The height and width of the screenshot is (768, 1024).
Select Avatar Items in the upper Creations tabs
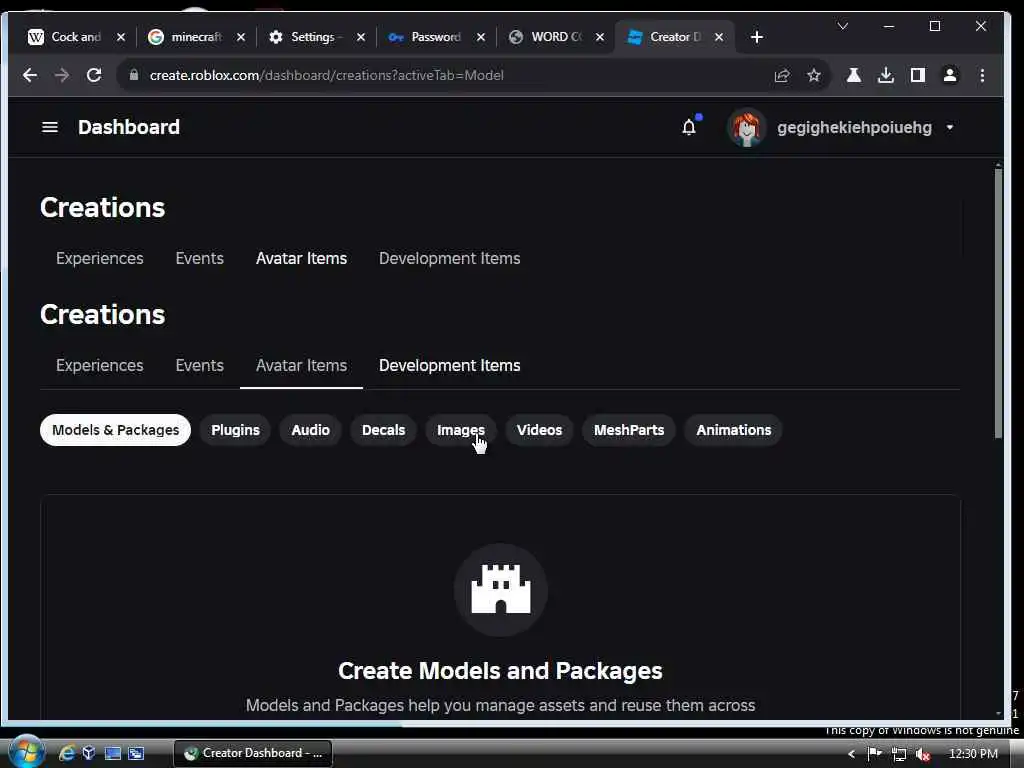pos(301,259)
